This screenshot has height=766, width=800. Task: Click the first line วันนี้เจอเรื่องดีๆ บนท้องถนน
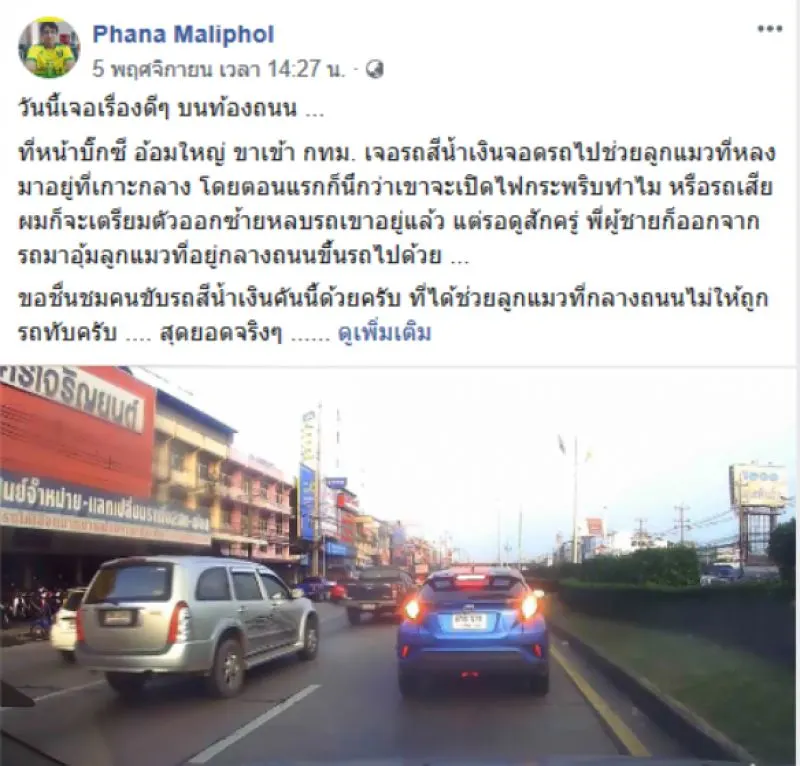coord(171,109)
